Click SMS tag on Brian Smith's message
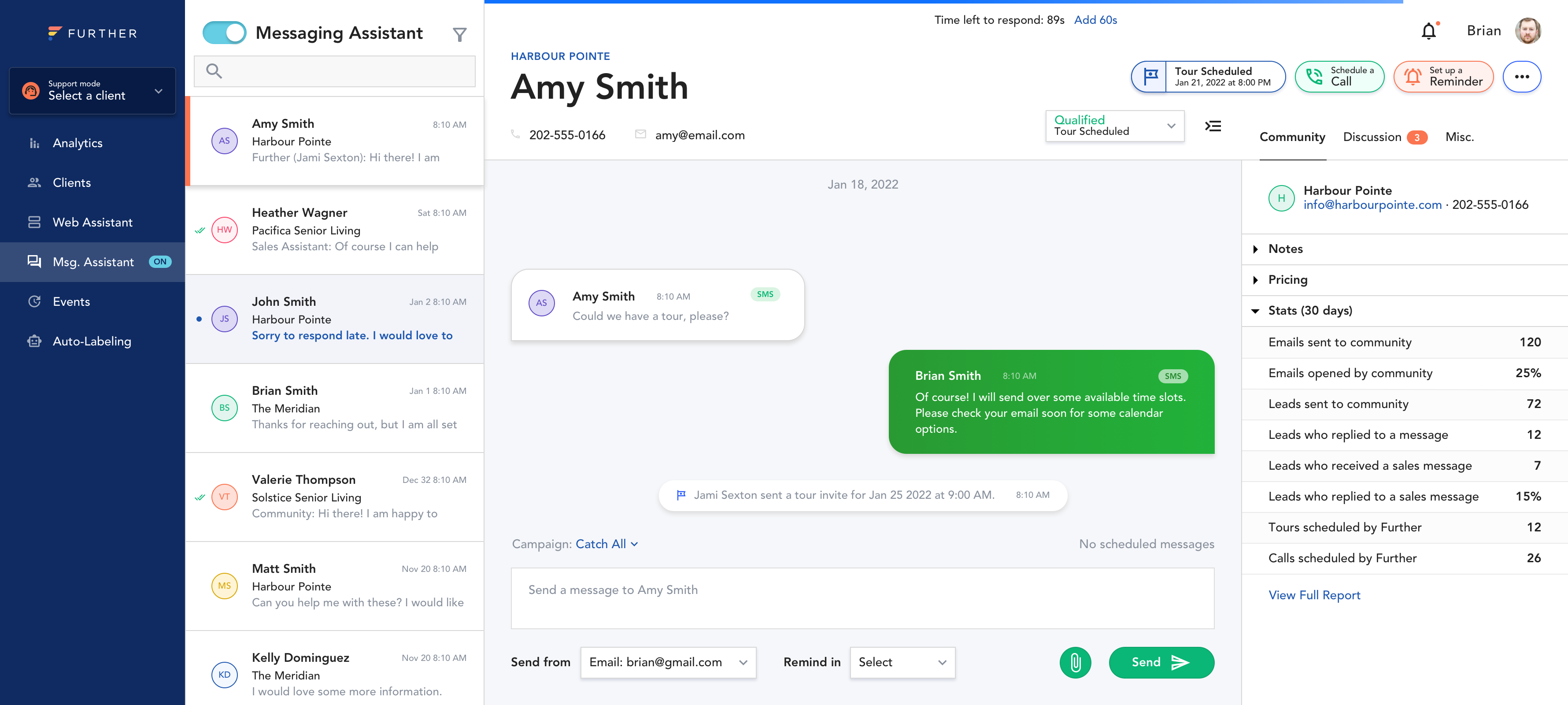Image resolution: width=1568 pixels, height=705 pixels. (x=1172, y=376)
